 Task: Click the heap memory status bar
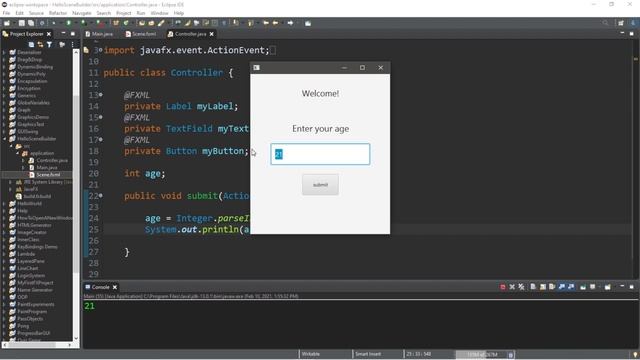(x=481, y=355)
